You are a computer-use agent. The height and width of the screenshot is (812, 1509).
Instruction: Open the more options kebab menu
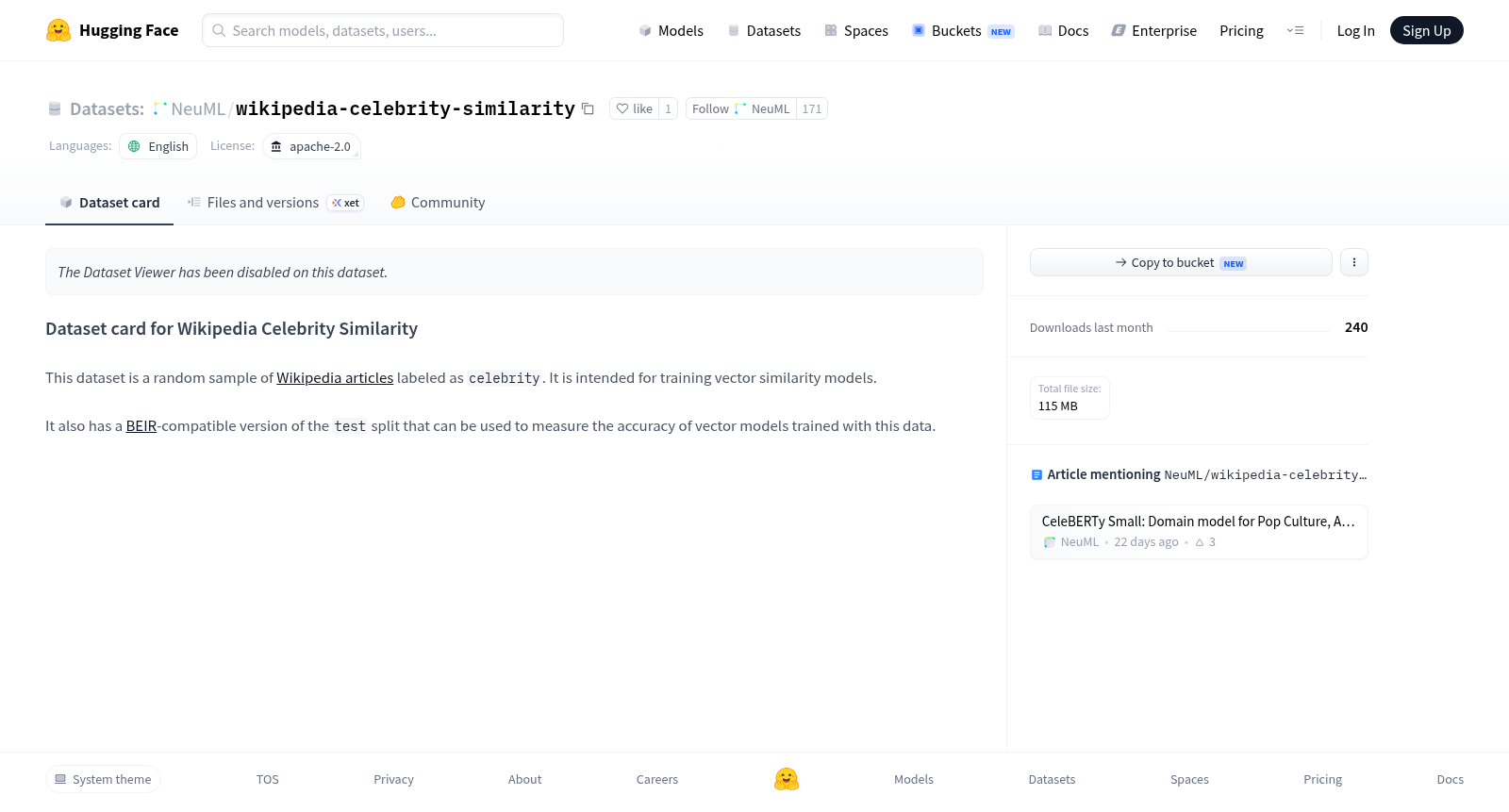(1353, 262)
